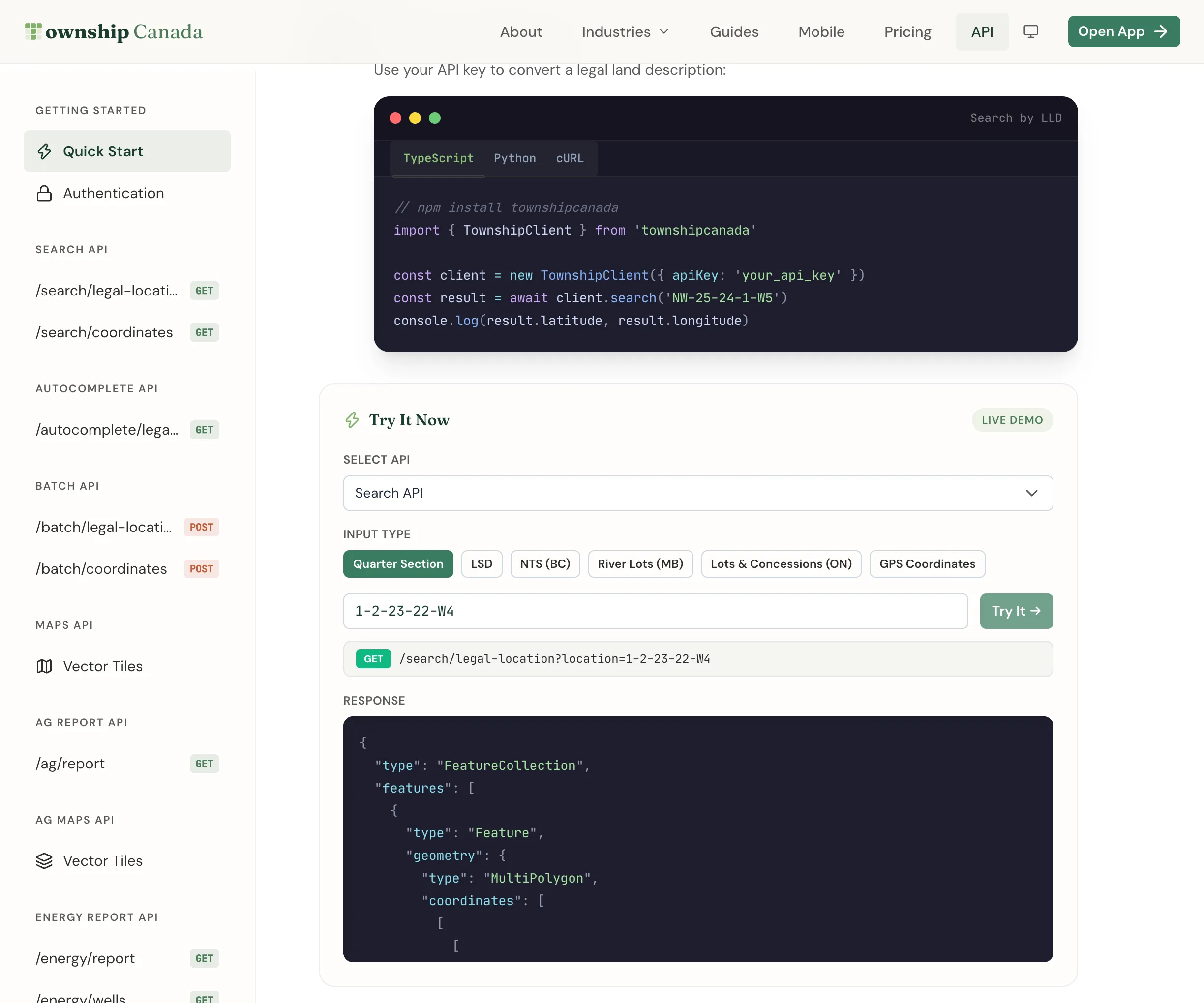Click the lock icon beside Authentication
This screenshot has height=1003, width=1204.
tap(44, 193)
